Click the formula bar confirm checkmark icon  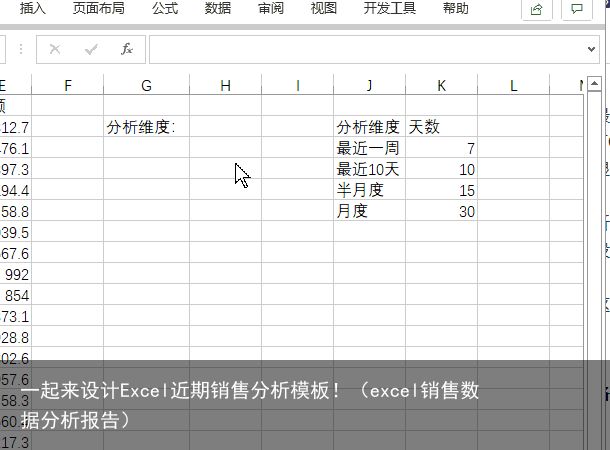[91, 49]
